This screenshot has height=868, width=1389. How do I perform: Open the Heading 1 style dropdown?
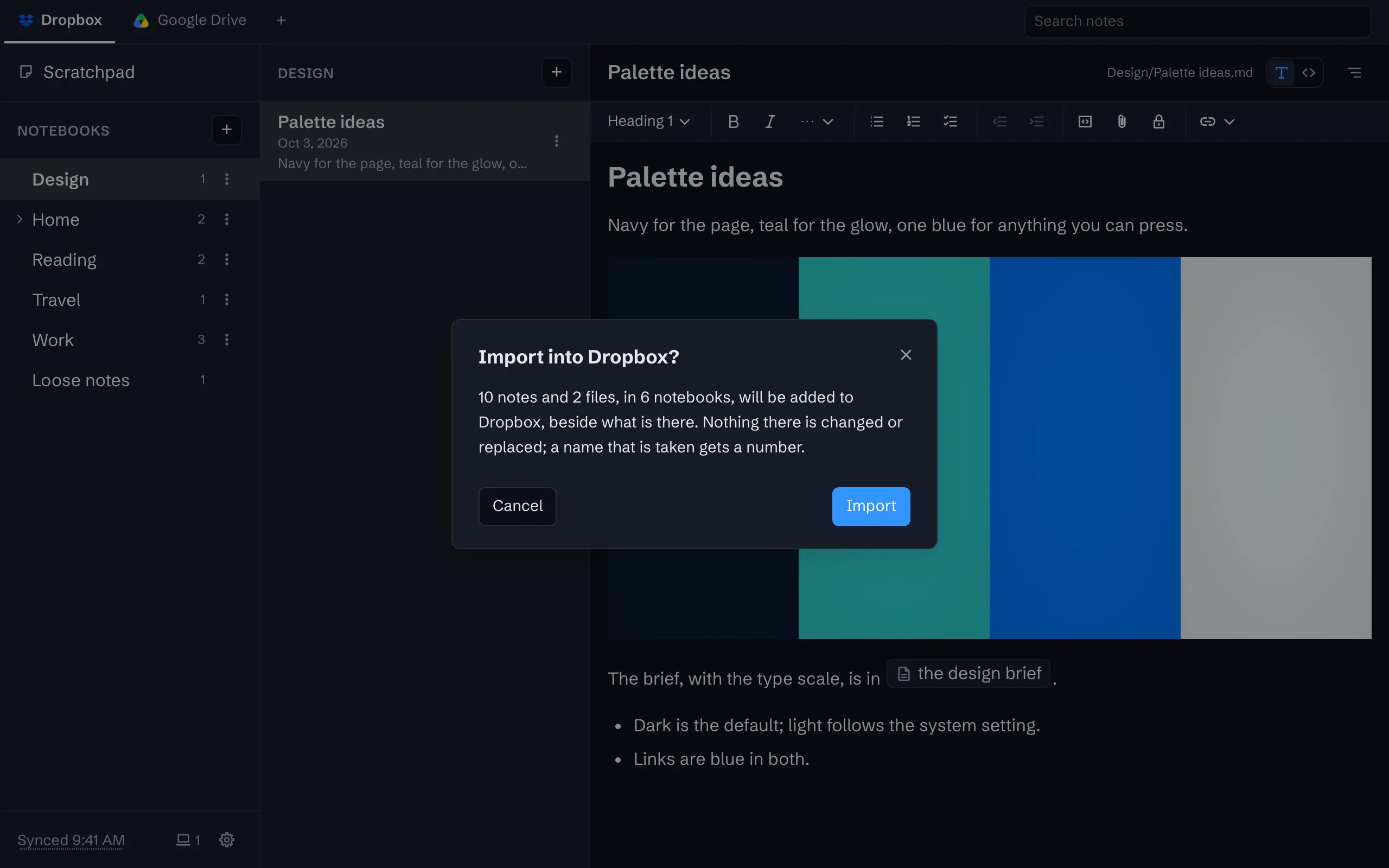[x=648, y=122]
